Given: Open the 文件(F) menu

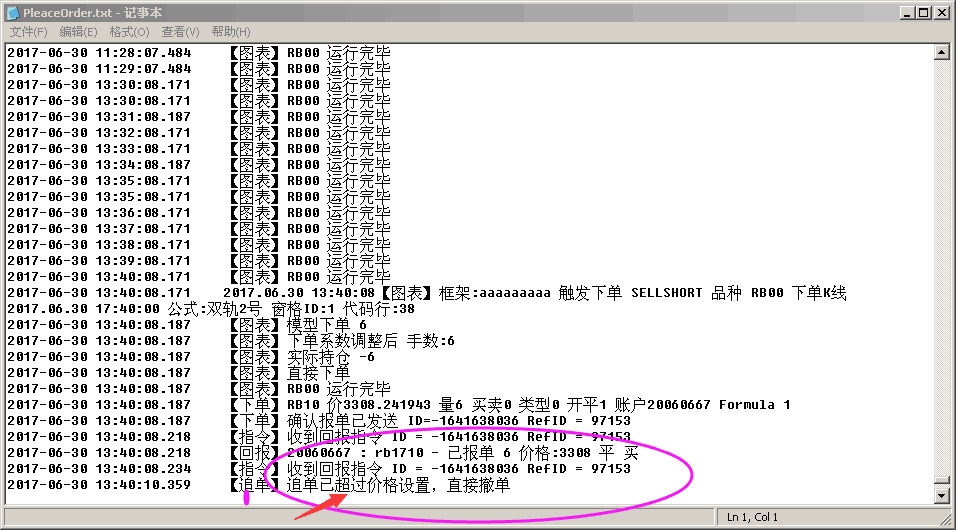Looking at the screenshot, I should point(29,32).
